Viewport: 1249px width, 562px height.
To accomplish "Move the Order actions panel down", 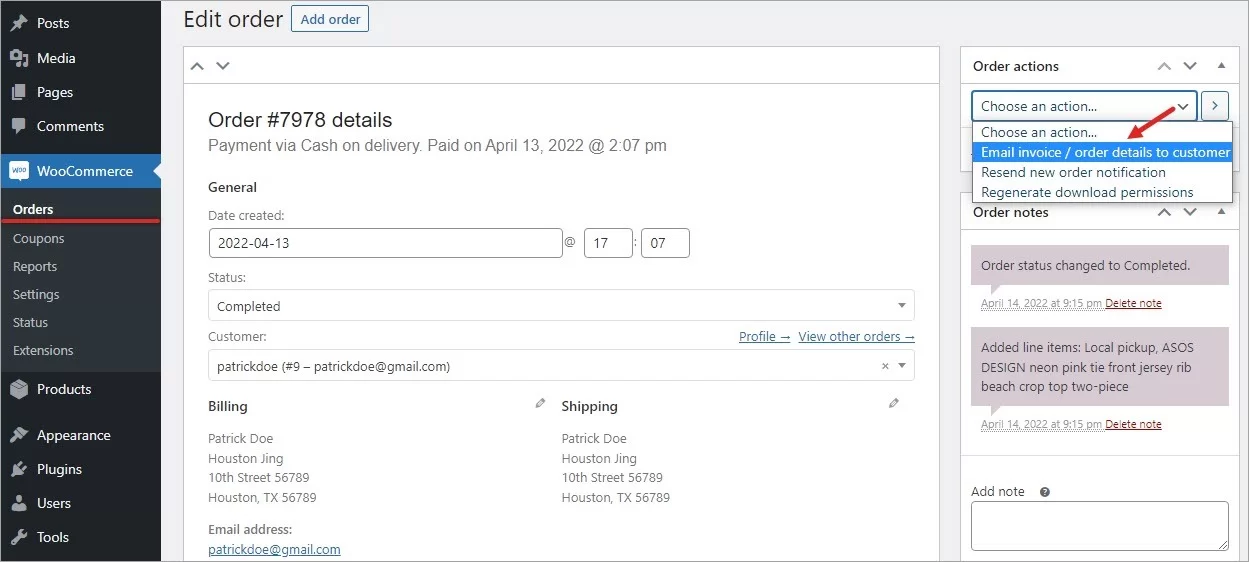I will pyautogui.click(x=1190, y=66).
